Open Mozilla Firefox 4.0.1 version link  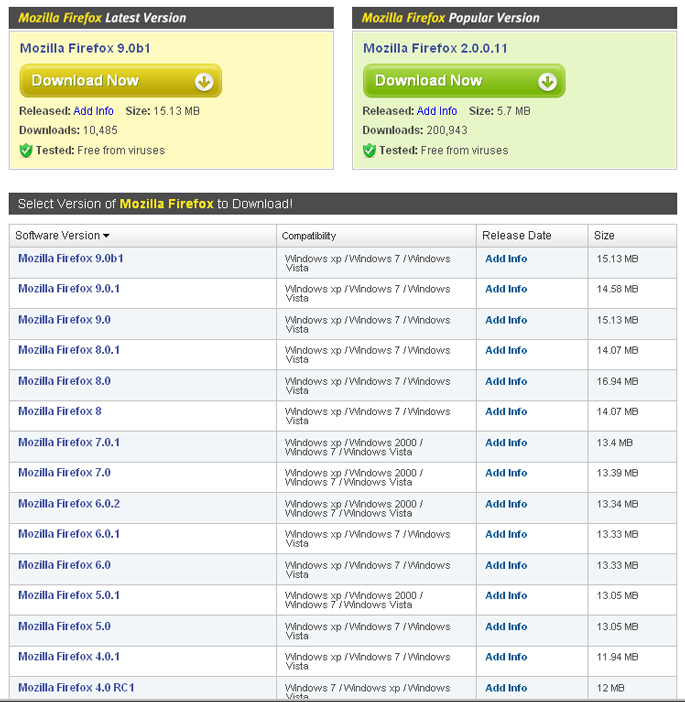[69, 657]
